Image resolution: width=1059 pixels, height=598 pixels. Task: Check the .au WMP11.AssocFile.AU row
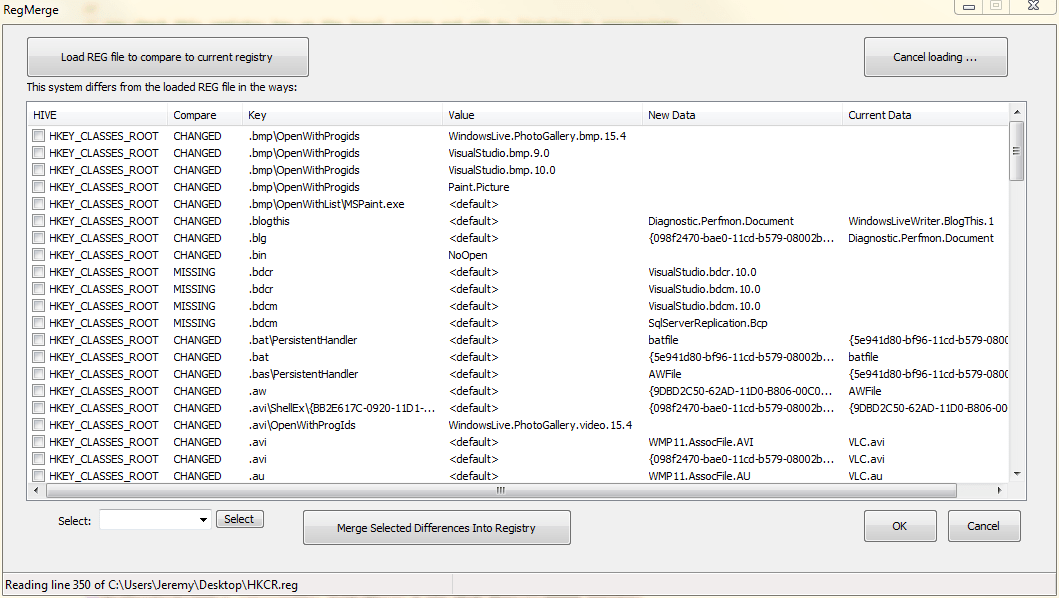tap(37, 476)
